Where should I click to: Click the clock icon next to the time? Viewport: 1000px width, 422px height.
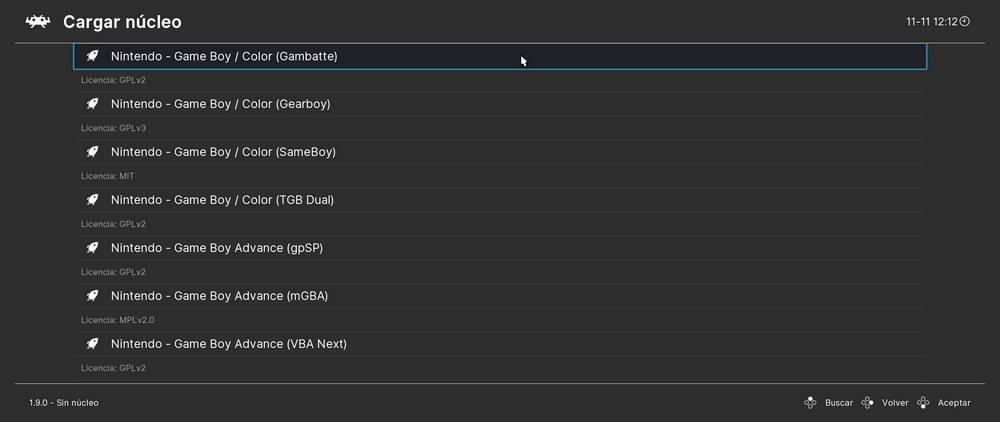[x=965, y=22]
